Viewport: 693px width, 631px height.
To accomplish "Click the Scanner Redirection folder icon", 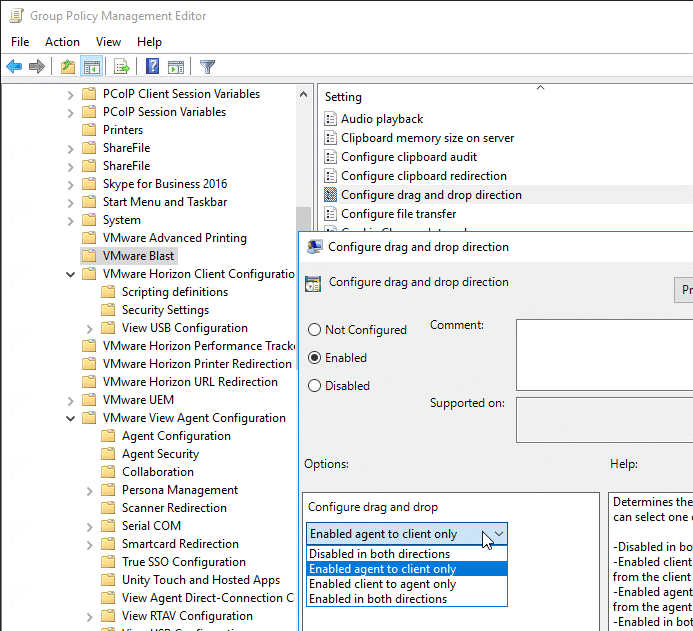I will [x=108, y=508].
